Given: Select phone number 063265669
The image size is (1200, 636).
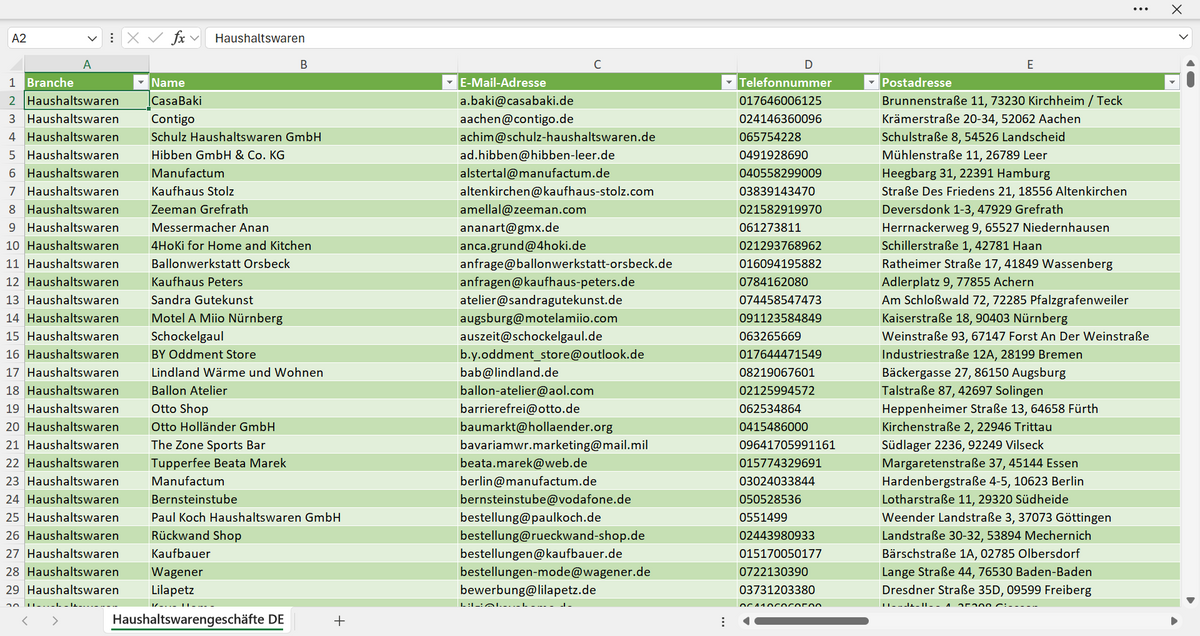Looking at the screenshot, I should tap(808, 336).
